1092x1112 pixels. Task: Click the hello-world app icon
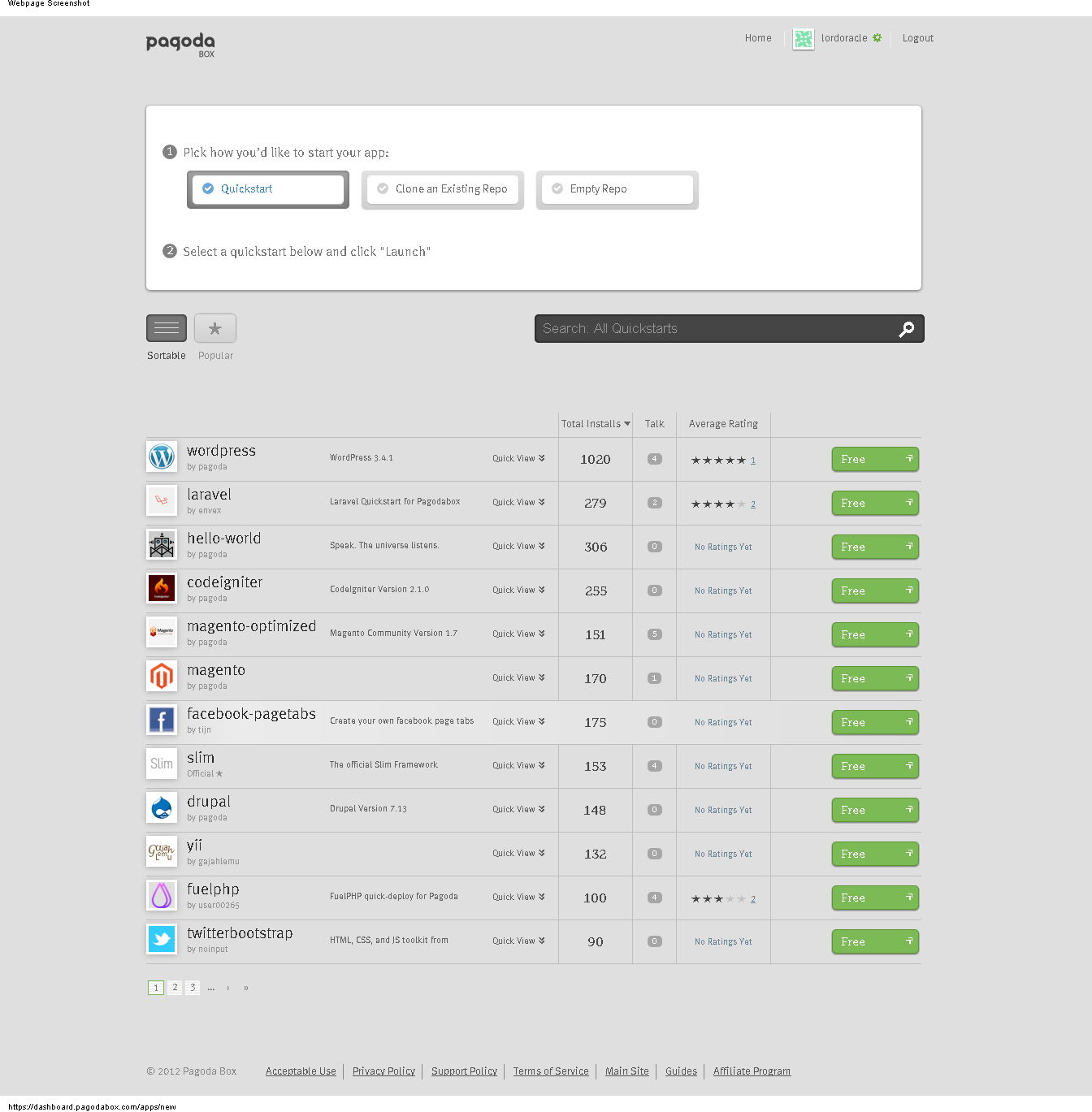(162, 544)
